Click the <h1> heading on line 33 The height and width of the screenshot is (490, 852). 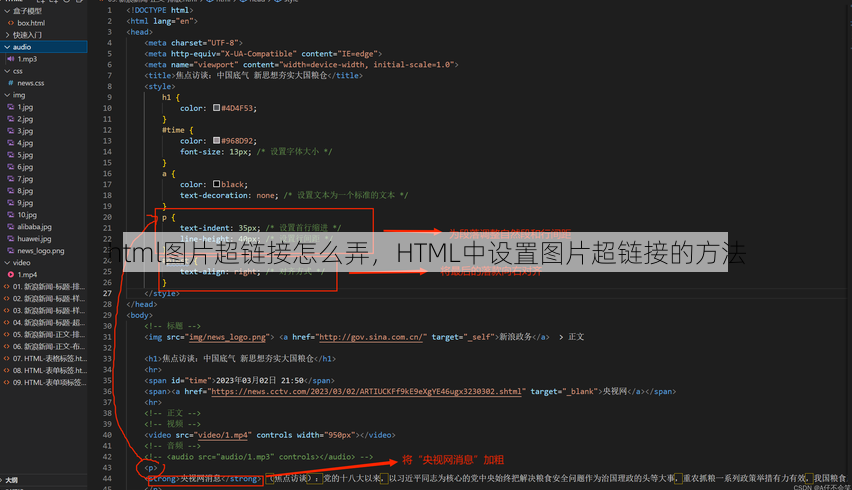pos(240,359)
